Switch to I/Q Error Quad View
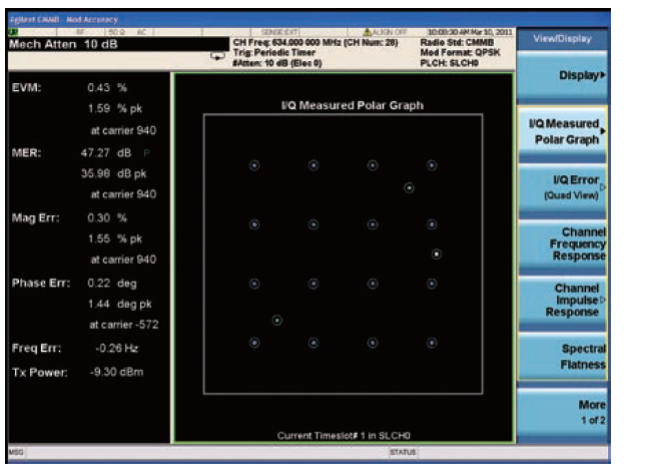Image resolution: width=649 pixels, height=471 pixels. tap(562, 188)
